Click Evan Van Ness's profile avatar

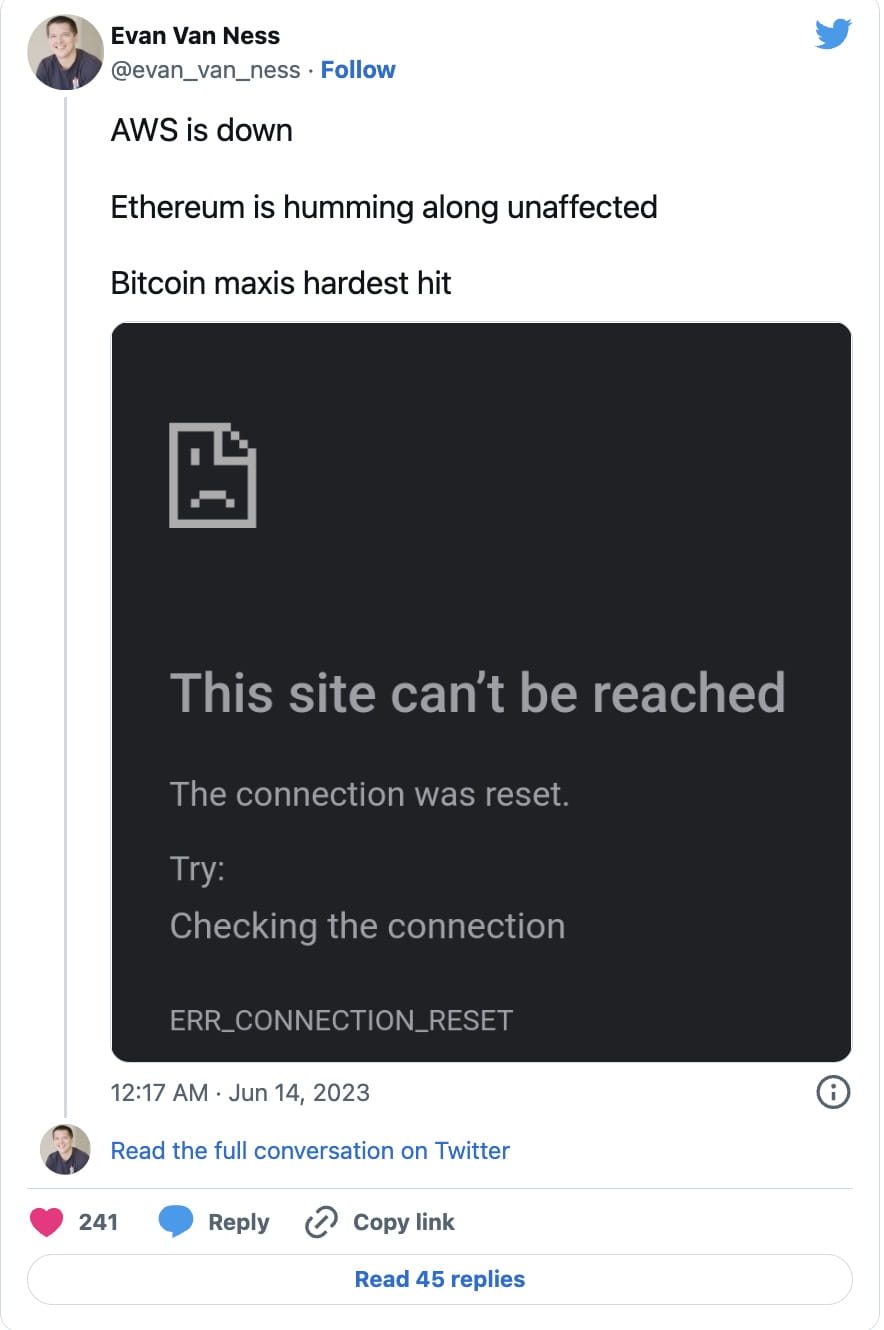(65, 51)
